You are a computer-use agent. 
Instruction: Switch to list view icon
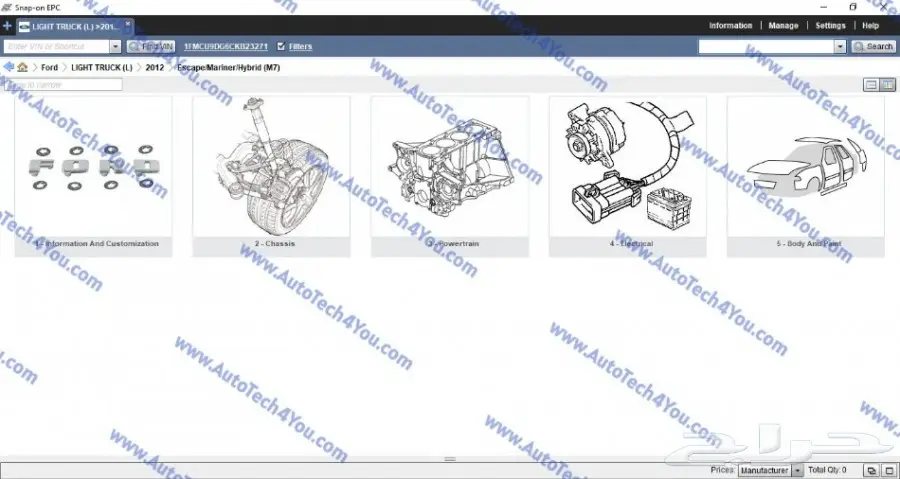coord(871,85)
